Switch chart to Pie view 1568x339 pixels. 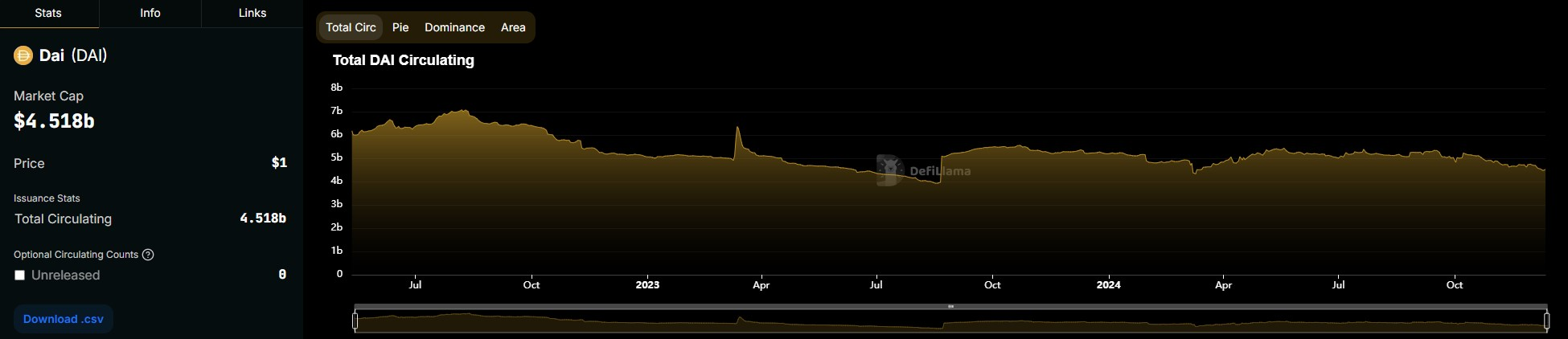click(400, 27)
